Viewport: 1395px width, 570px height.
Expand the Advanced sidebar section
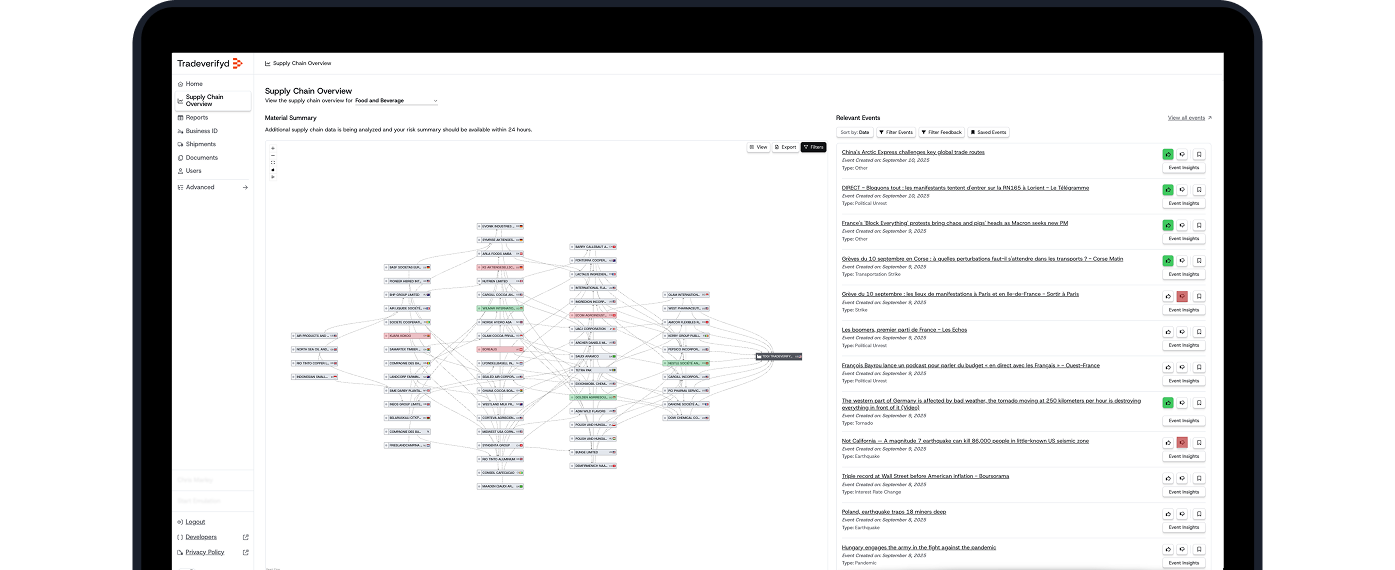point(212,187)
